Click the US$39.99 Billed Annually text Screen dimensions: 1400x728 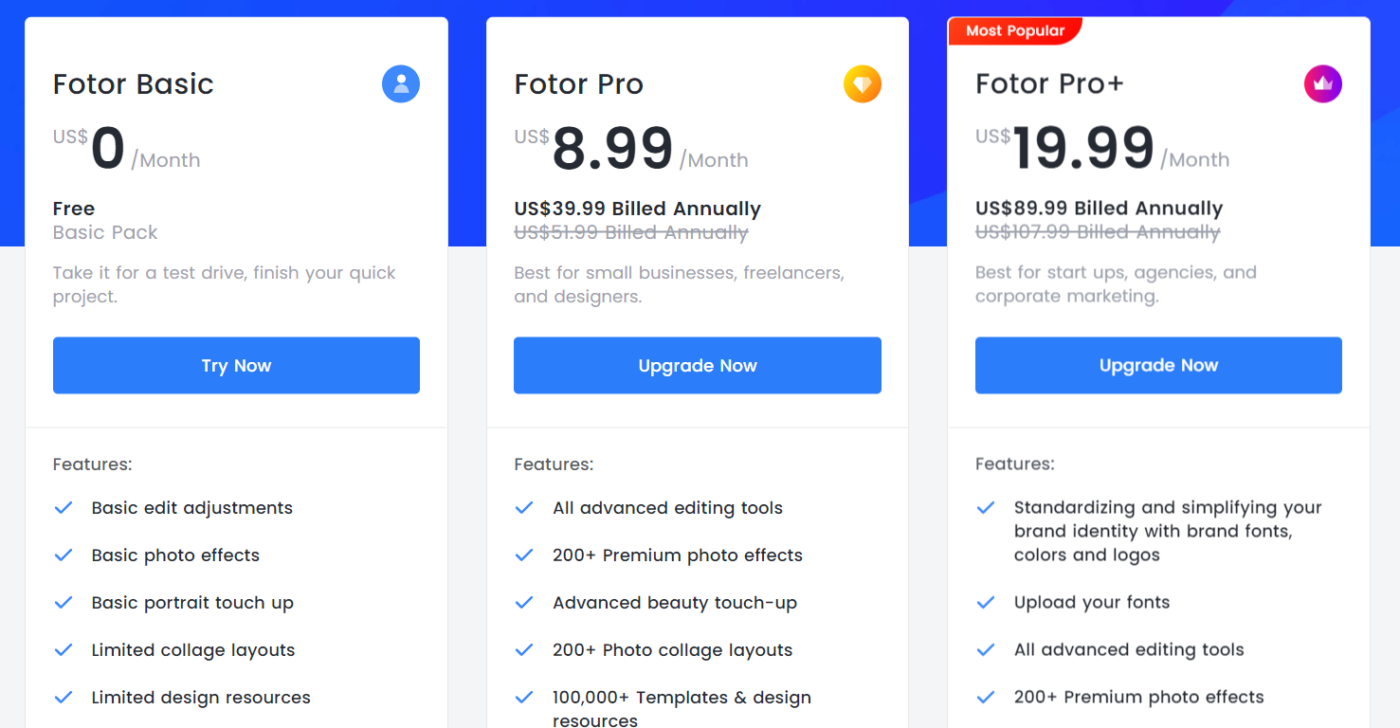(x=637, y=209)
